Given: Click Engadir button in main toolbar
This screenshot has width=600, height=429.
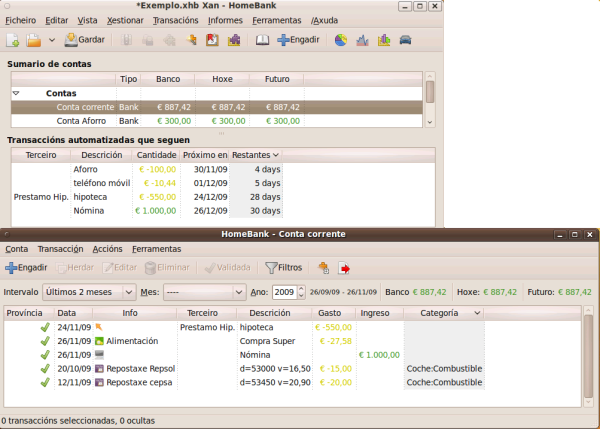Looking at the screenshot, I should 298,40.
